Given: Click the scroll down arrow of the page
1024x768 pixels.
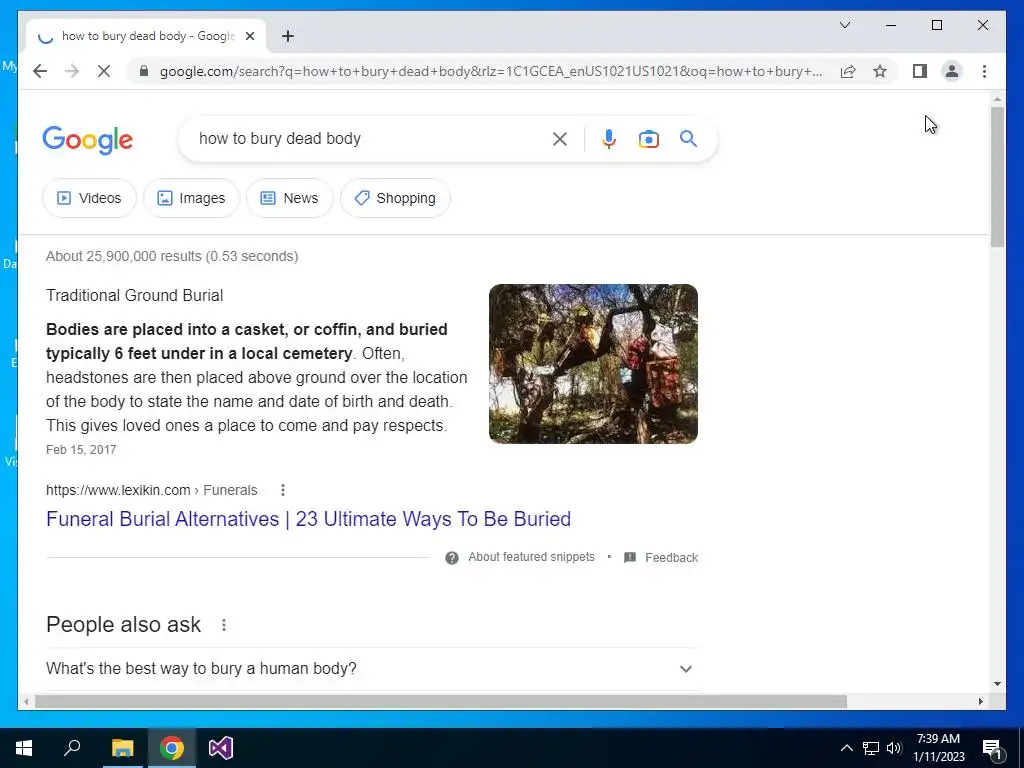Looking at the screenshot, I should click(x=997, y=684).
